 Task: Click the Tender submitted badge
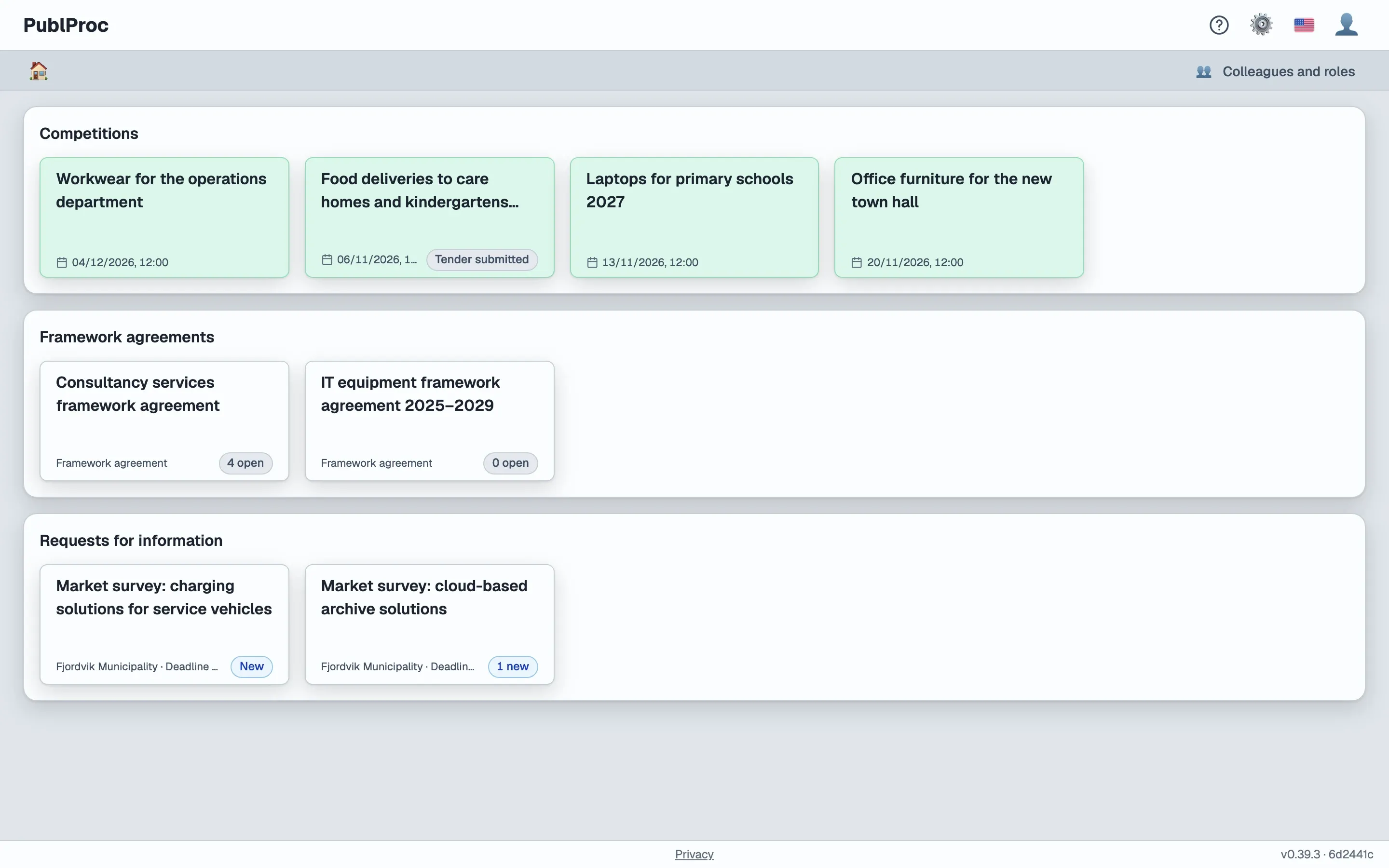481,259
